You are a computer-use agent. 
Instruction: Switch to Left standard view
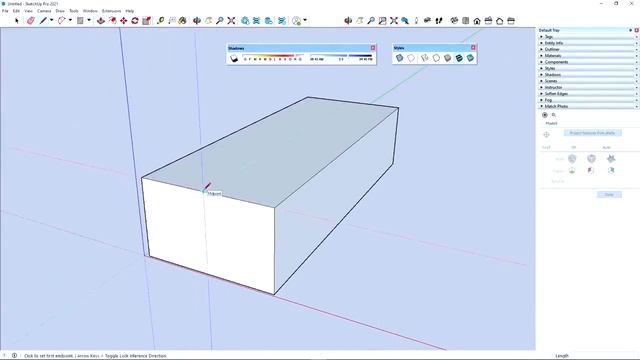coord(511,21)
